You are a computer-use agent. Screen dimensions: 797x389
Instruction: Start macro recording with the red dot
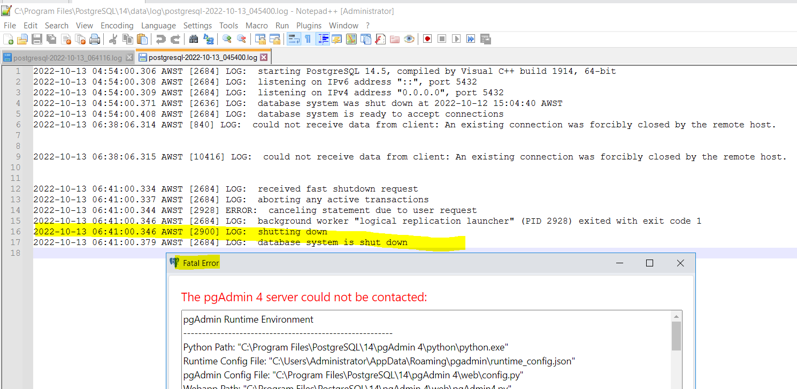pyautogui.click(x=427, y=39)
